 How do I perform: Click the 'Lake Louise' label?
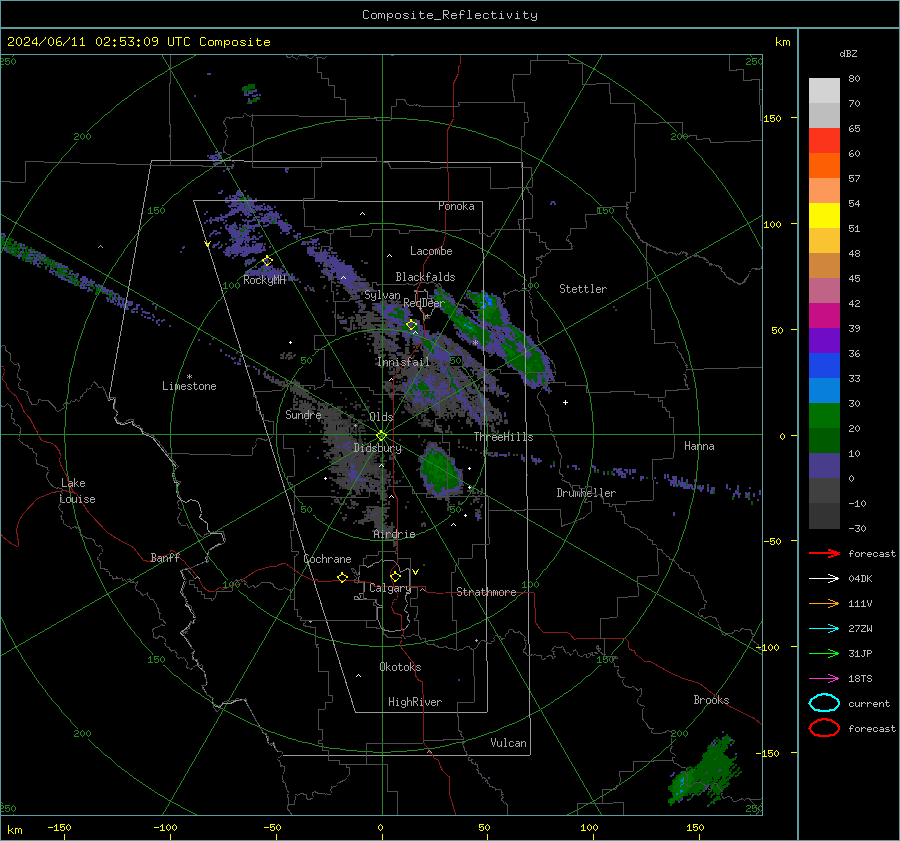point(77,491)
